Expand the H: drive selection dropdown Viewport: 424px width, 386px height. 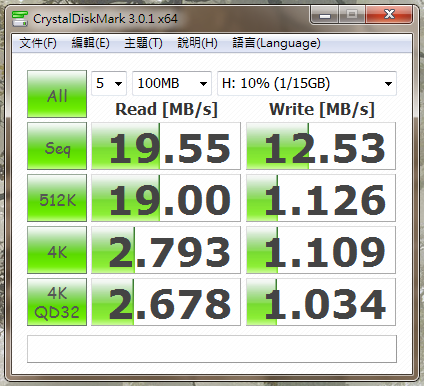pos(307,83)
